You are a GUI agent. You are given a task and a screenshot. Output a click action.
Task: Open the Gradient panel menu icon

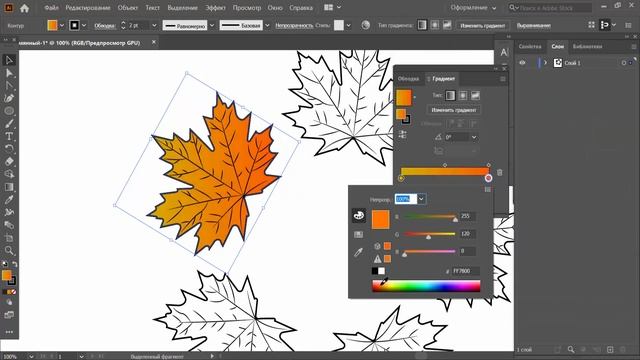click(503, 79)
